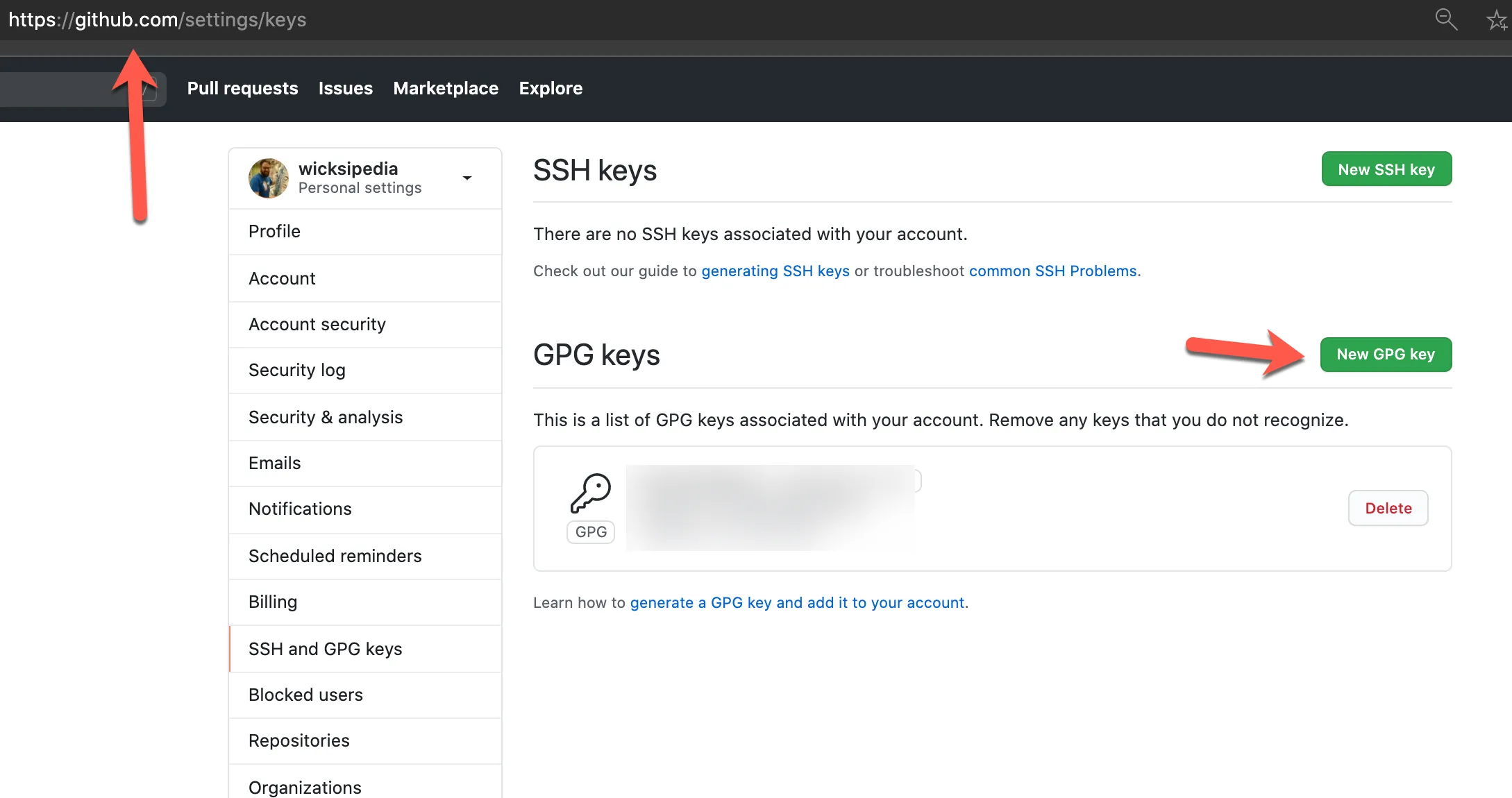Navigate to Blocked users settings
Screen dimensions: 1512x798
click(x=305, y=695)
